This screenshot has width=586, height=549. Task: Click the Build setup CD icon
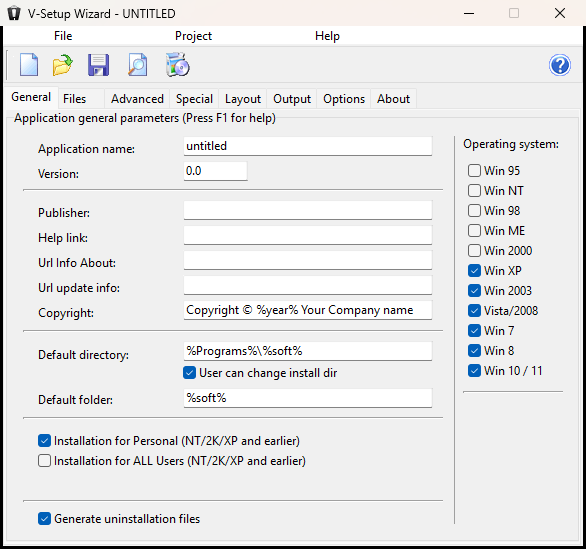(x=178, y=65)
